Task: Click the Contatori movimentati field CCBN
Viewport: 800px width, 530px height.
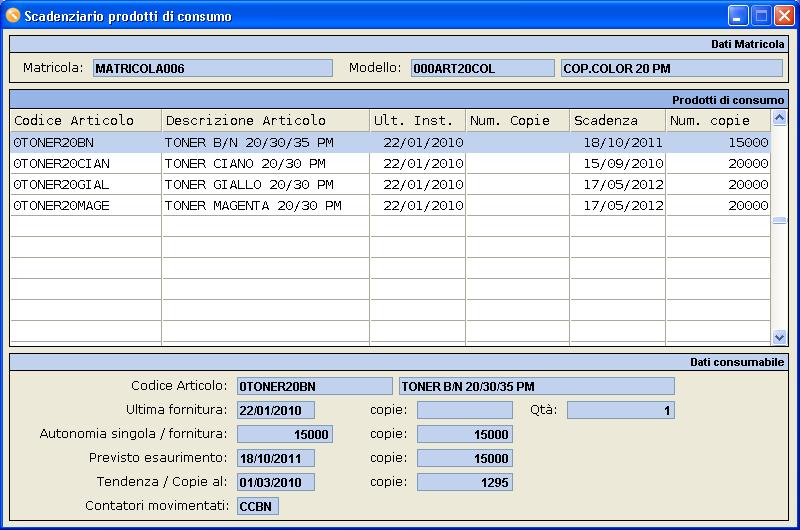Action: pos(258,506)
